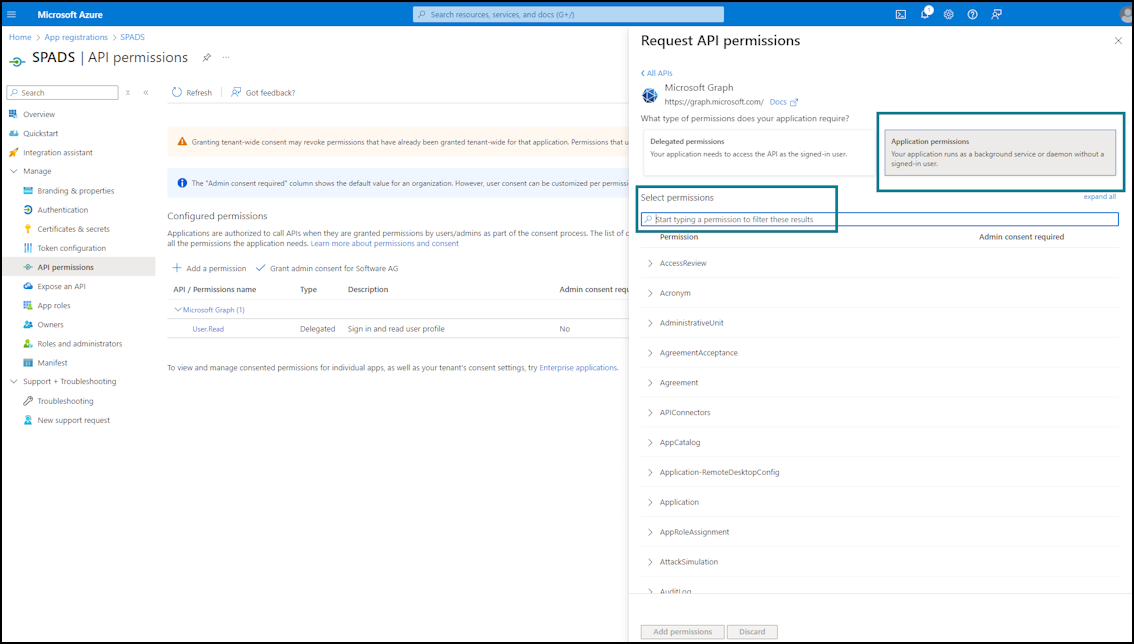The height and width of the screenshot is (644, 1134).
Task: Click the Owners people icon
Action: pyautogui.click(x=27, y=325)
